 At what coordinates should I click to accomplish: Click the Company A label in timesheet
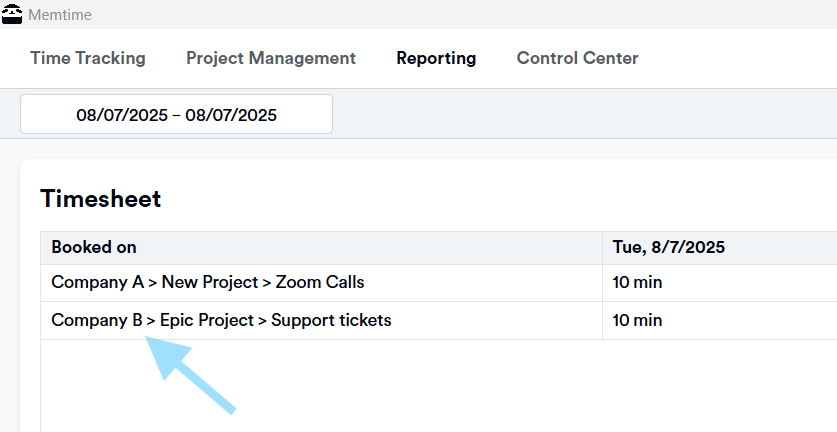tap(98, 282)
